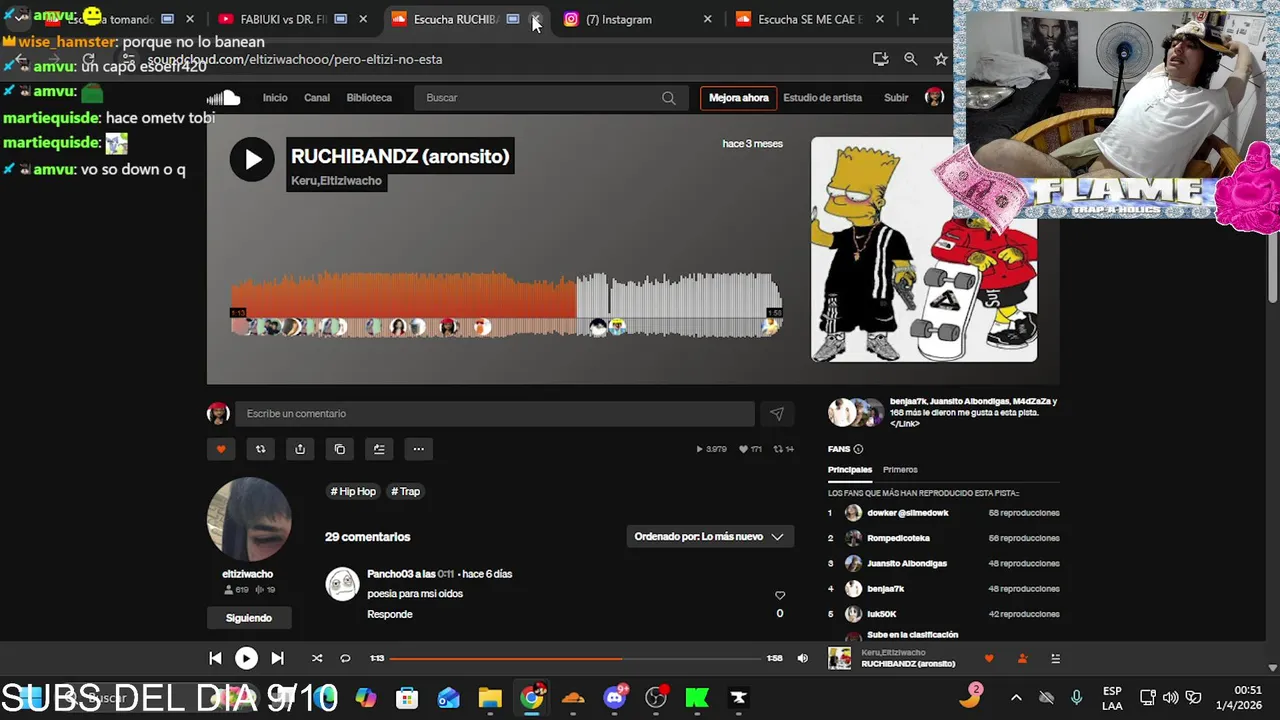The height and width of the screenshot is (720, 1280).
Task: Open the user avatar menu in the header
Action: coord(934,97)
